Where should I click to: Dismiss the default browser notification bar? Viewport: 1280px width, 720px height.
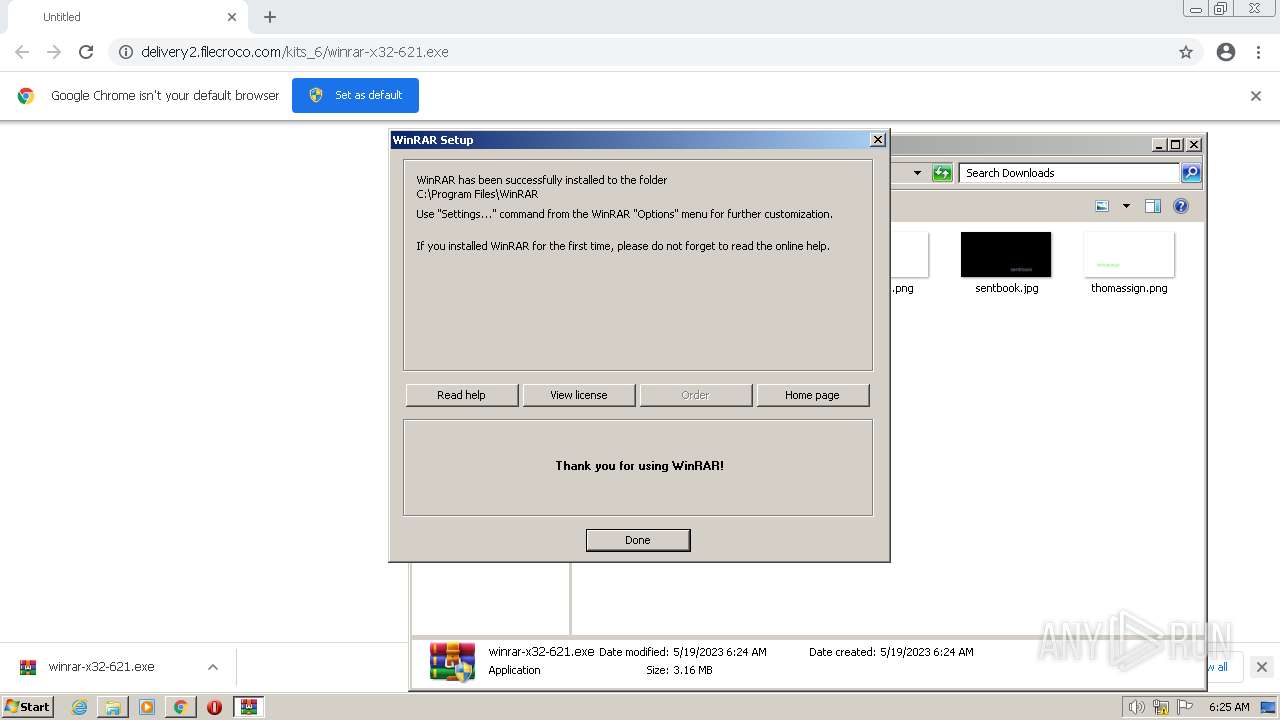tap(1256, 96)
